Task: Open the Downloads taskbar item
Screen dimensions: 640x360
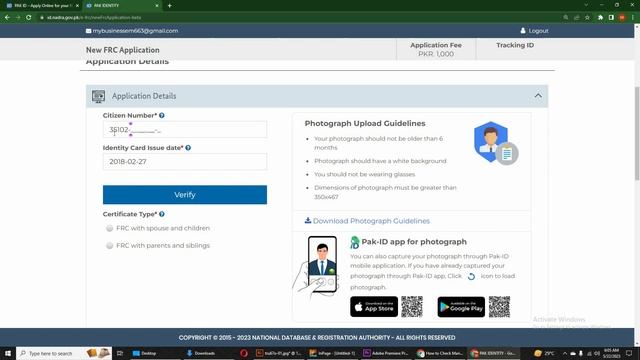Action: [201, 353]
